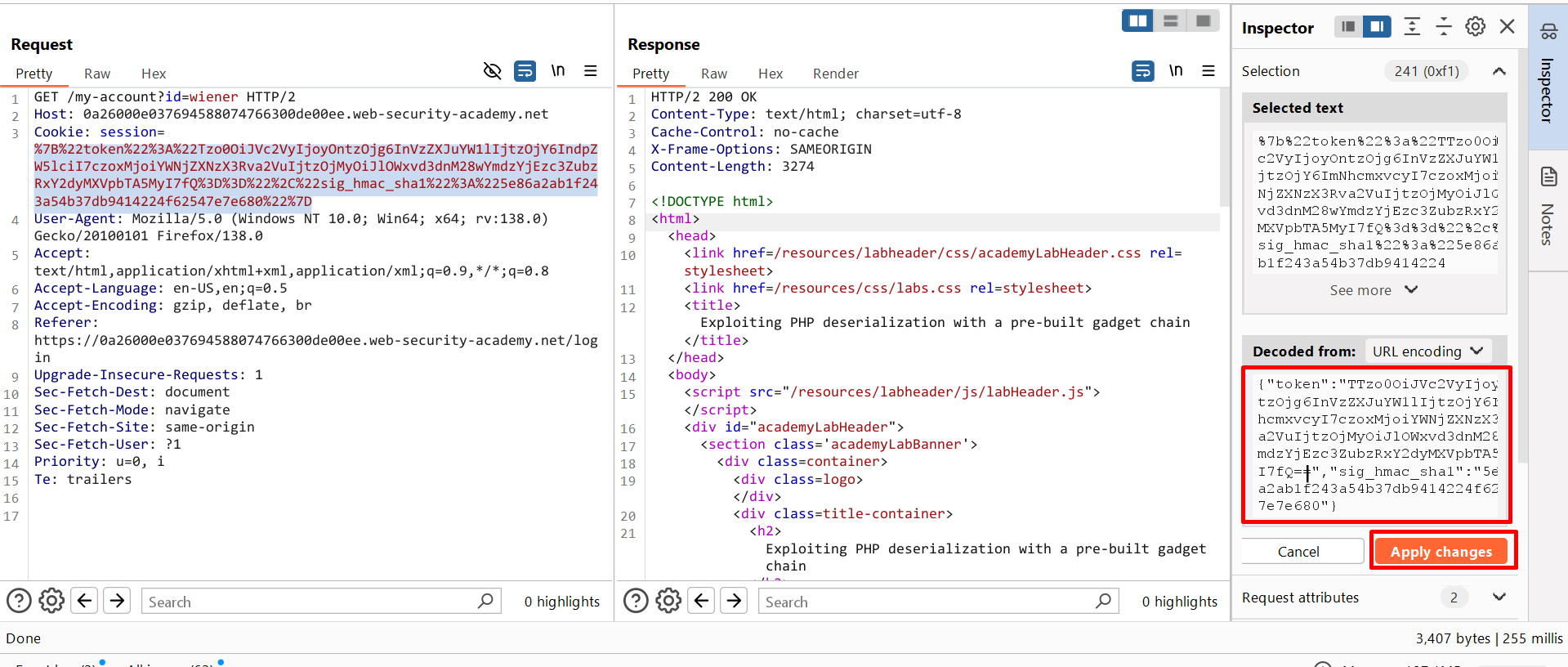Viewport: 1568px width, 667px height.
Task: Switch to Raw tab in Request
Action: pyautogui.click(x=96, y=74)
